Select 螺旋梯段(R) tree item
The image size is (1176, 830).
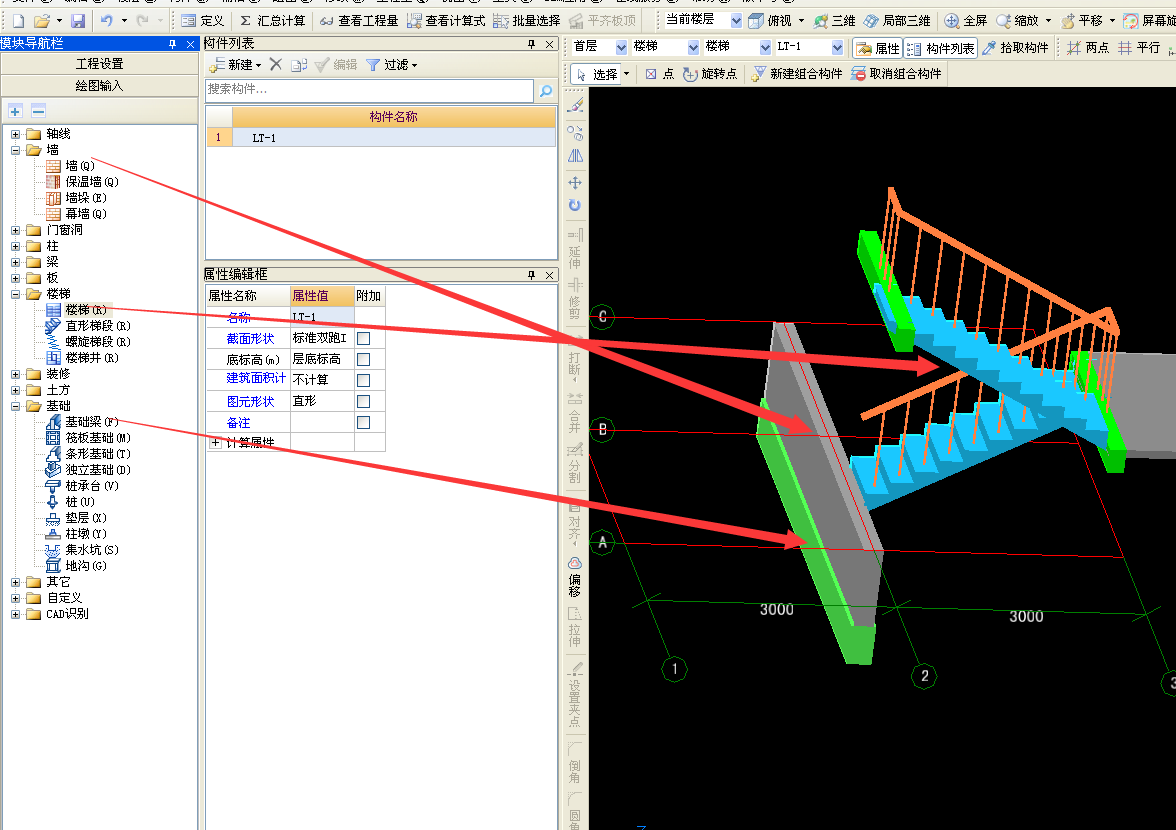pyautogui.click(x=88, y=342)
